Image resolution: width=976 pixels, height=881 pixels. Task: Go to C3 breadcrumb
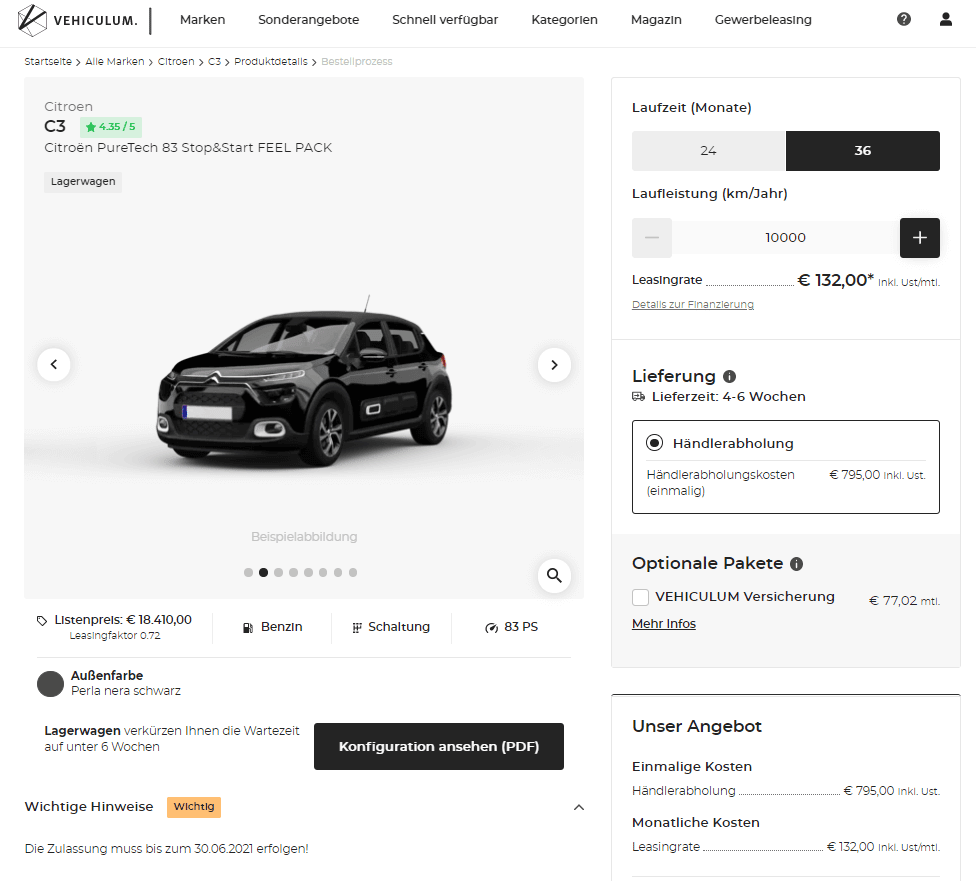pos(214,62)
